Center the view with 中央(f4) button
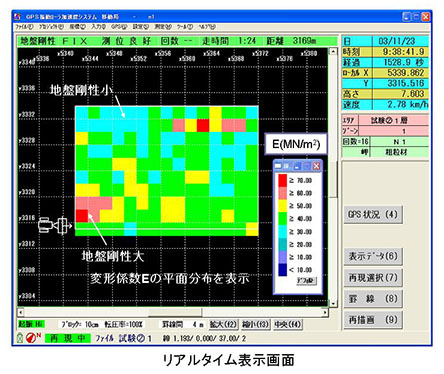 [x=287, y=324]
